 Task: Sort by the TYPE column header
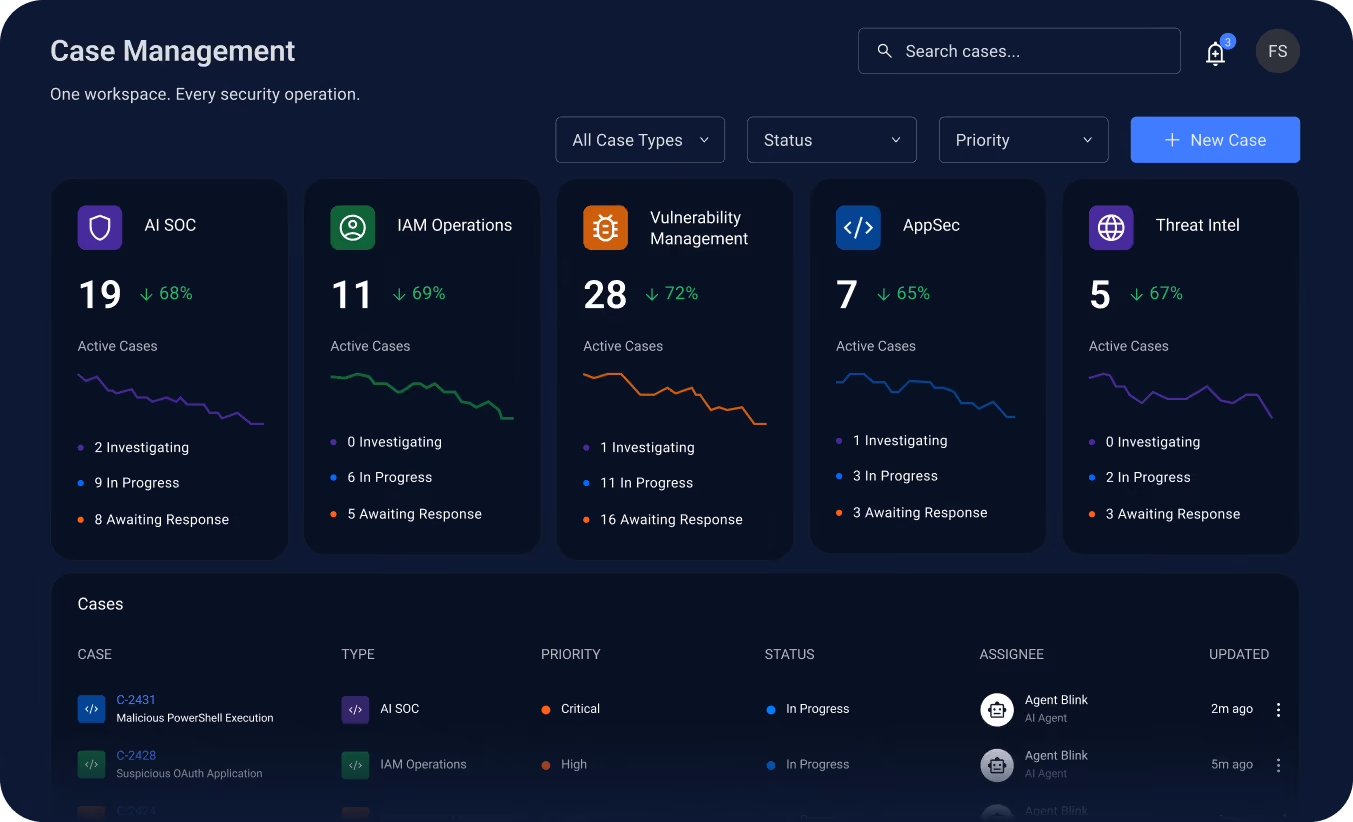coord(358,654)
